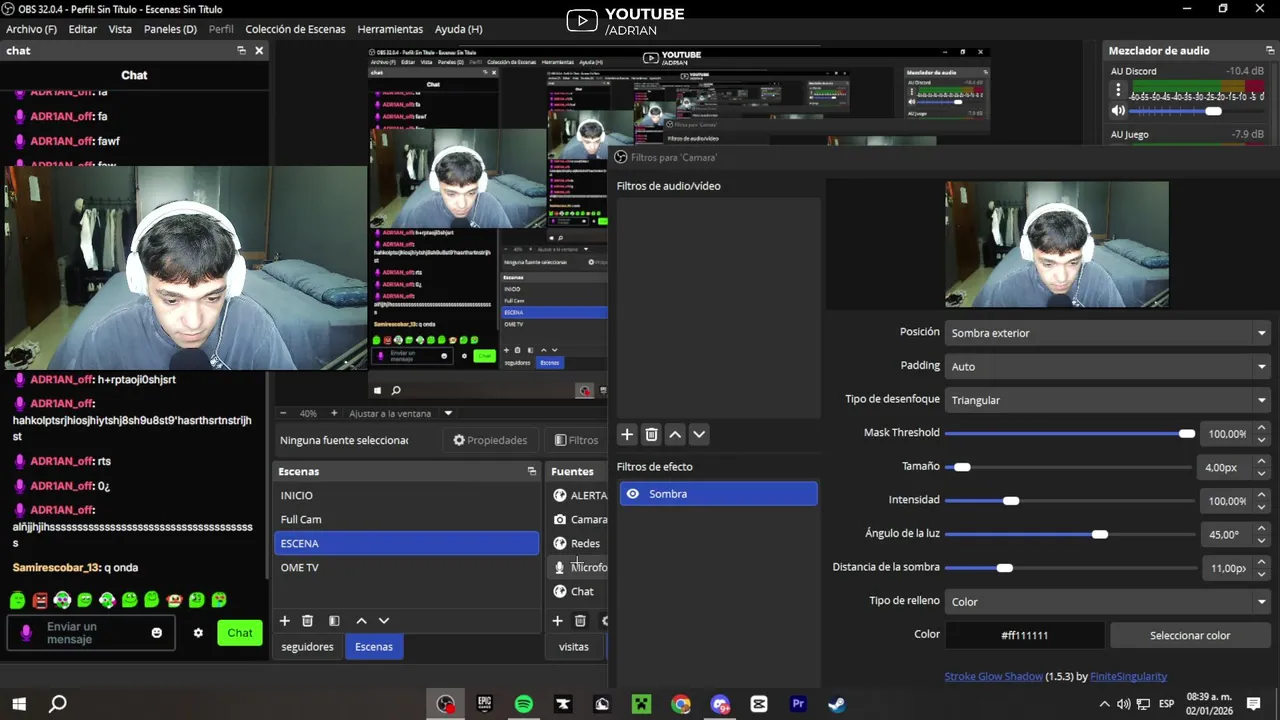1280x720 pixels.
Task: Open emoji picker in chat input
Action: pyautogui.click(x=156, y=633)
